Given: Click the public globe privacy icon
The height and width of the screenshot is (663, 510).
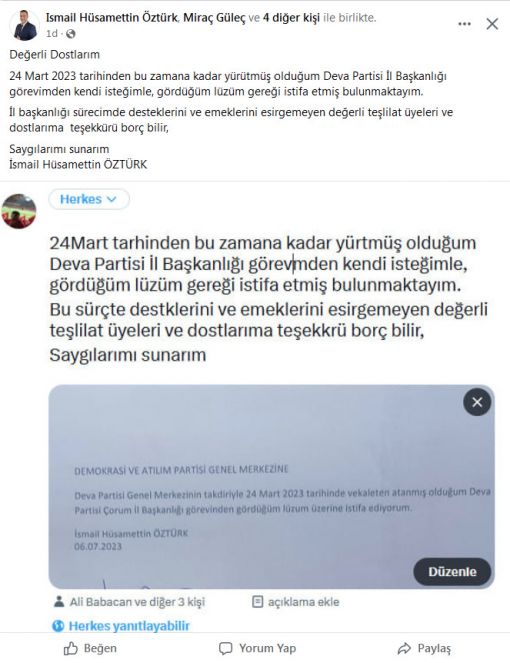Looking at the screenshot, I should pos(71,34).
